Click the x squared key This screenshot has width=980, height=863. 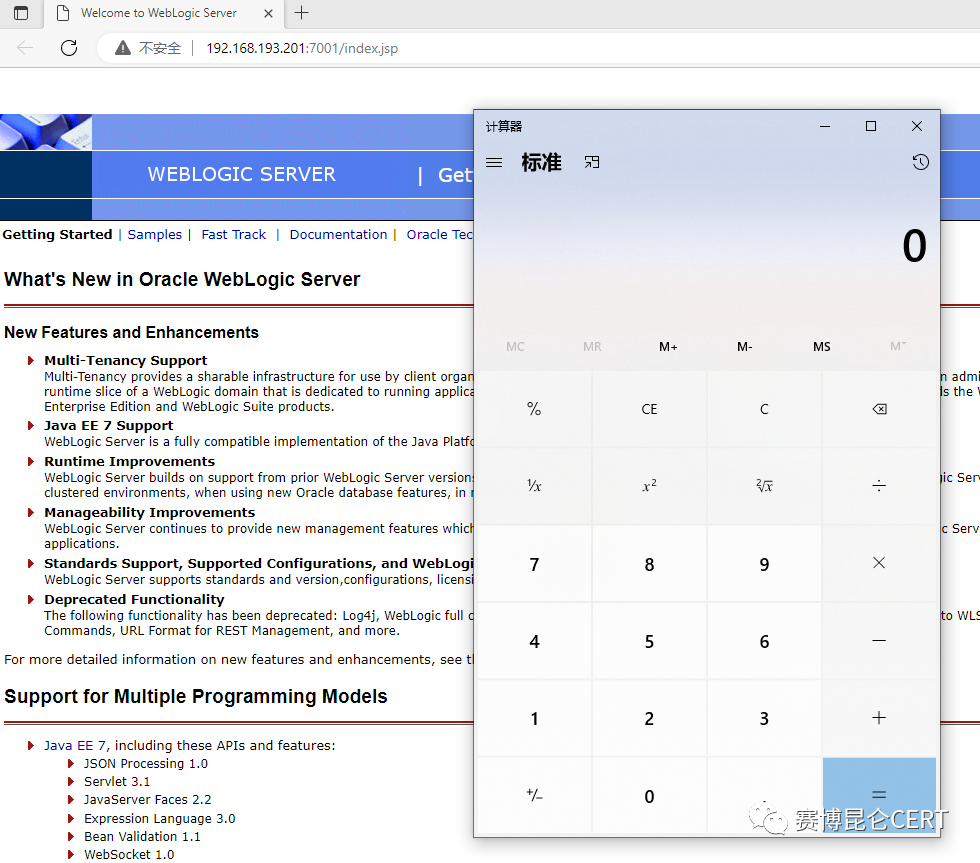(x=649, y=486)
